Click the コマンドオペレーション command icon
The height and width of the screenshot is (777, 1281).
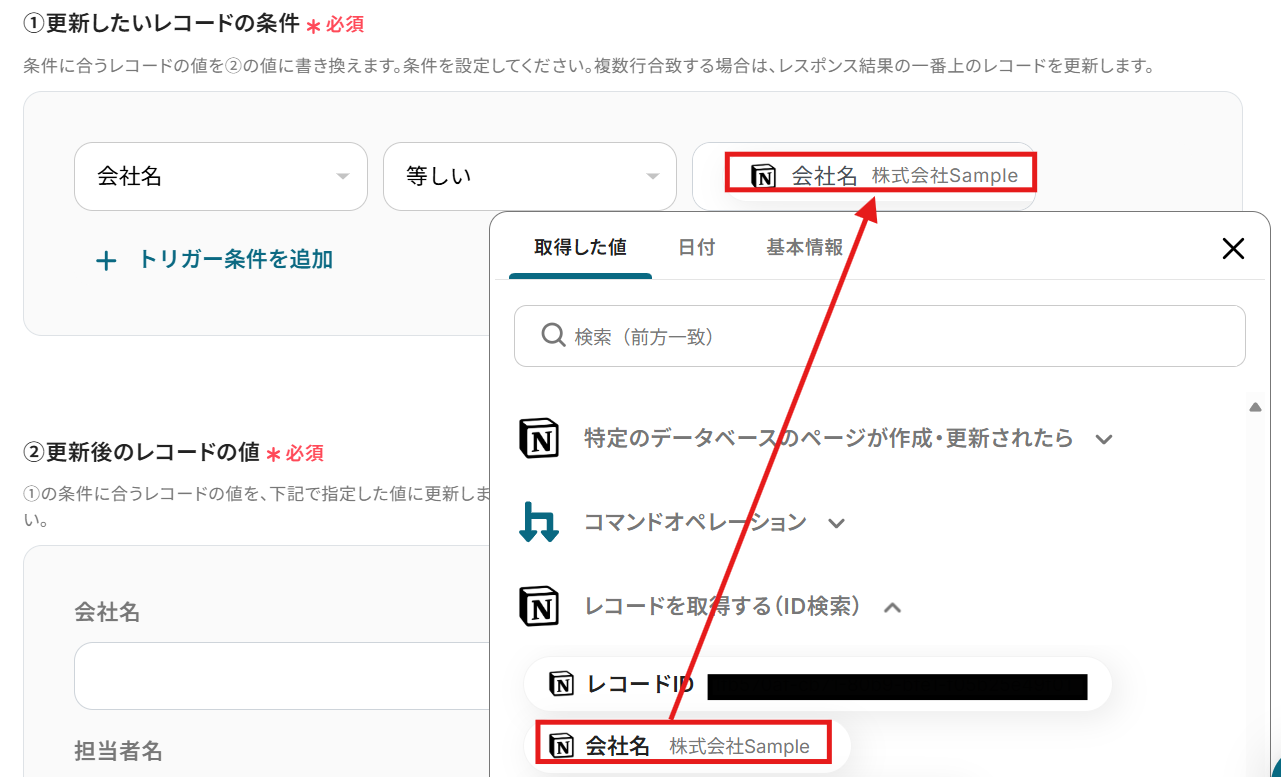click(539, 522)
